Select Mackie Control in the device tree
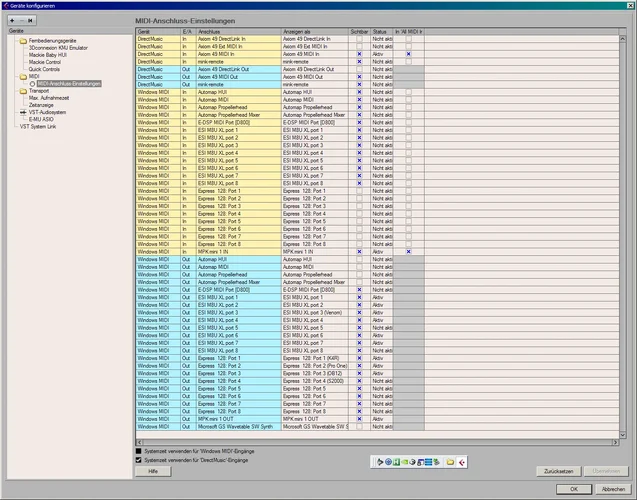The image size is (637, 500). click(45, 62)
